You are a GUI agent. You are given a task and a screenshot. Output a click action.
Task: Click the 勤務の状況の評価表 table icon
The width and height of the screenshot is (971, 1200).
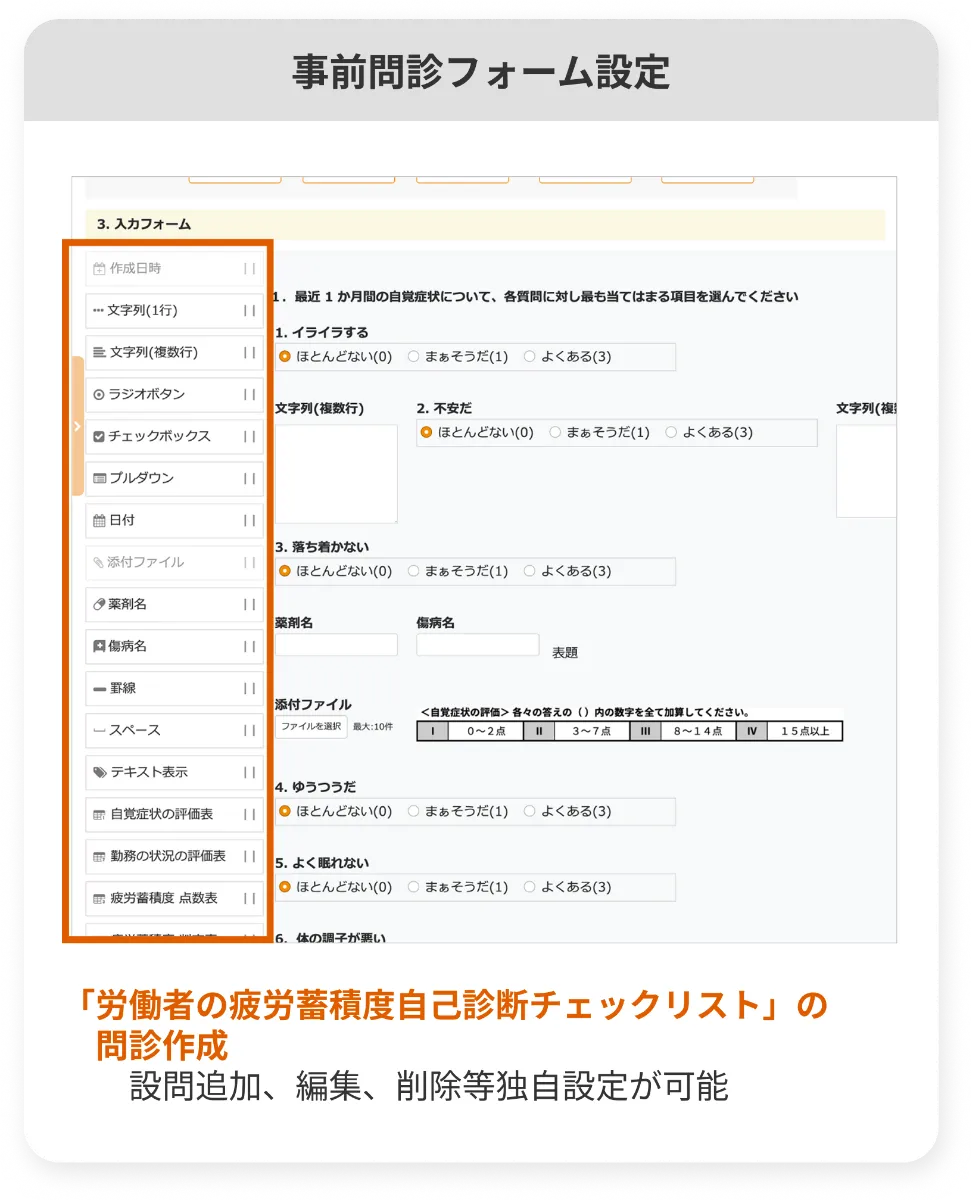pos(99,857)
